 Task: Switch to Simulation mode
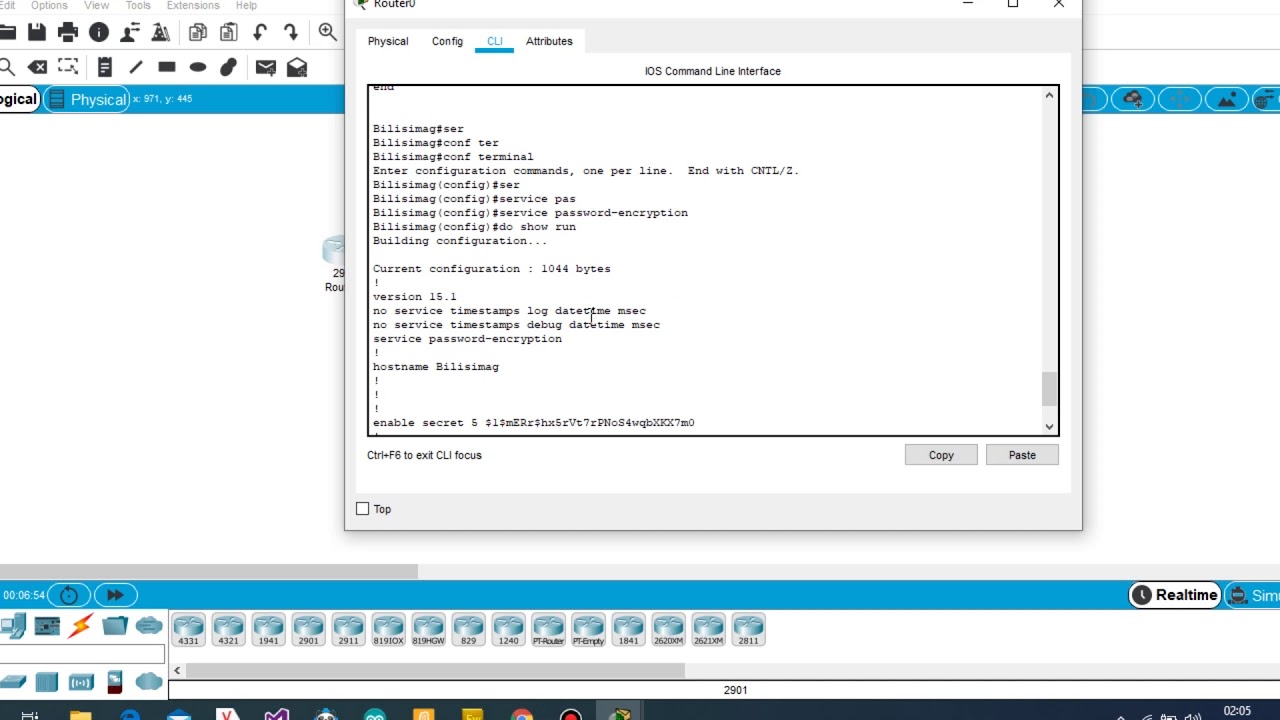1253,595
